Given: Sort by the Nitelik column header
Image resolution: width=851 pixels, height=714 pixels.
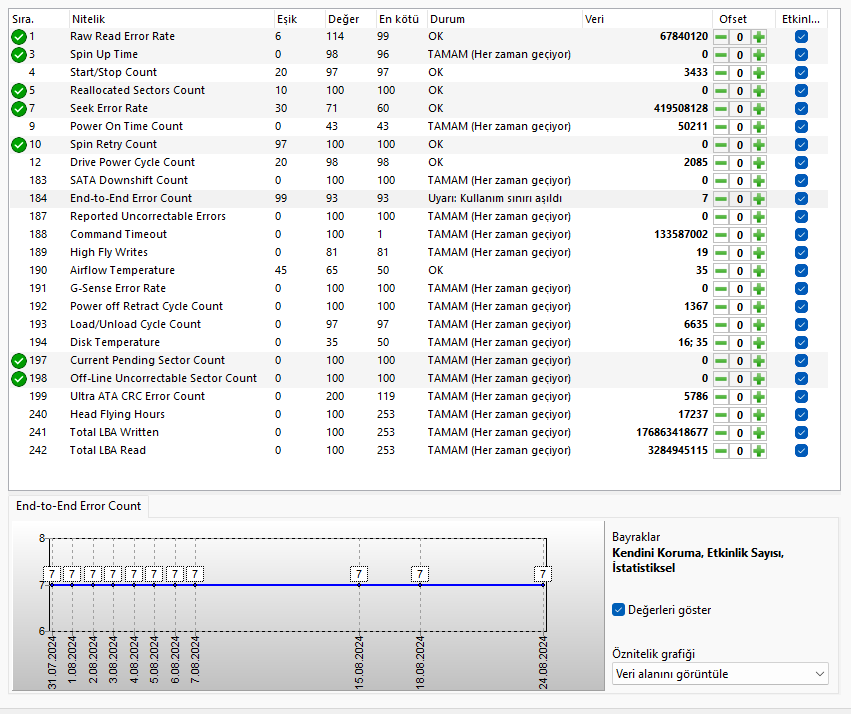Looking at the screenshot, I should tap(172, 19).
